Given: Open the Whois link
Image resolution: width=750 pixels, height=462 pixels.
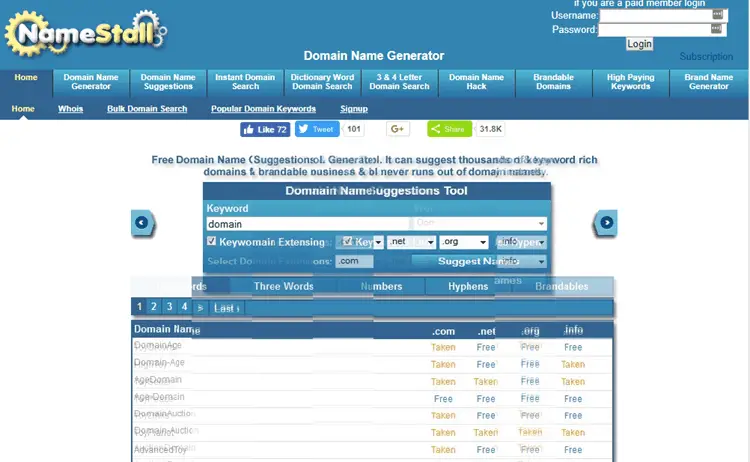Looking at the screenshot, I should click(x=70, y=109).
